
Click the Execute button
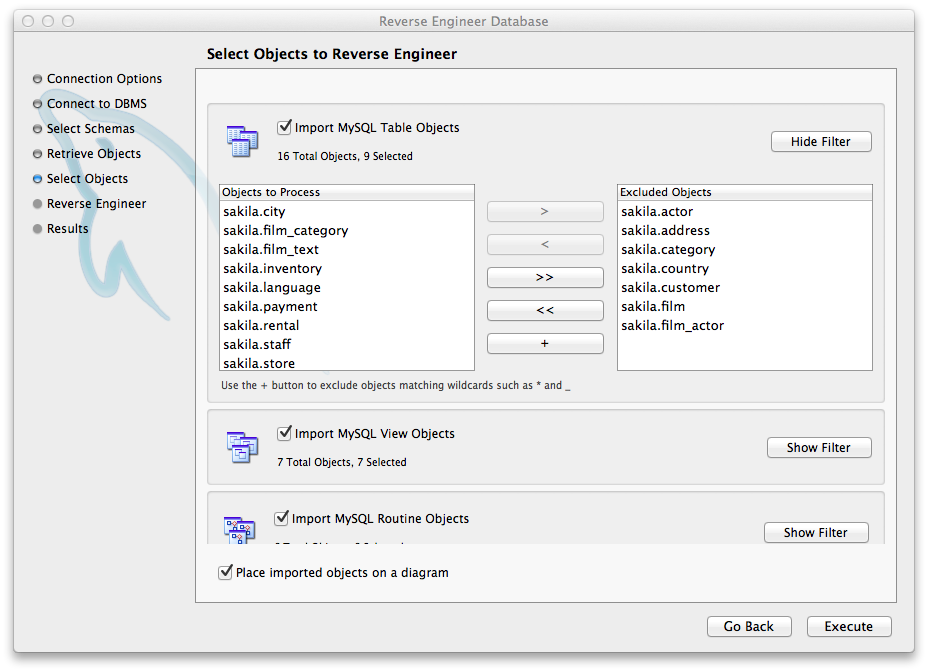(x=849, y=627)
